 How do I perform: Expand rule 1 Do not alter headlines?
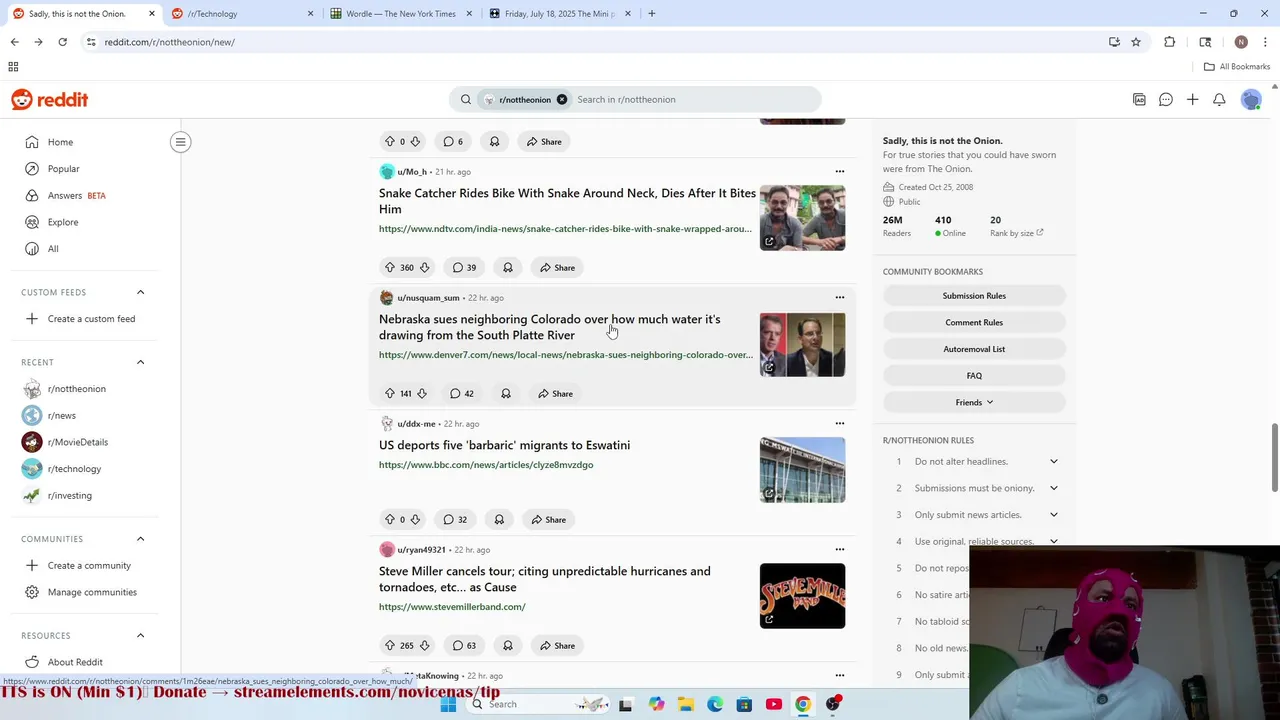1053,461
